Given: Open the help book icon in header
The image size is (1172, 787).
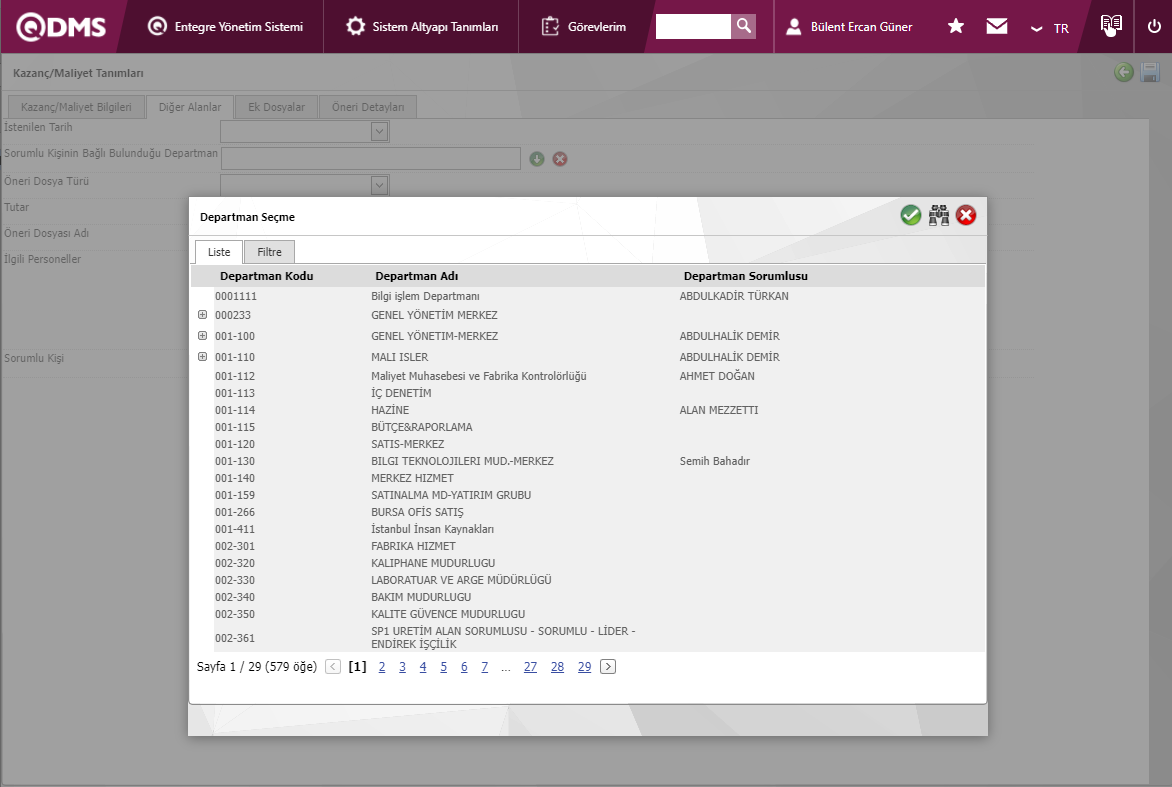Looking at the screenshot, I should click(1111, 25).
